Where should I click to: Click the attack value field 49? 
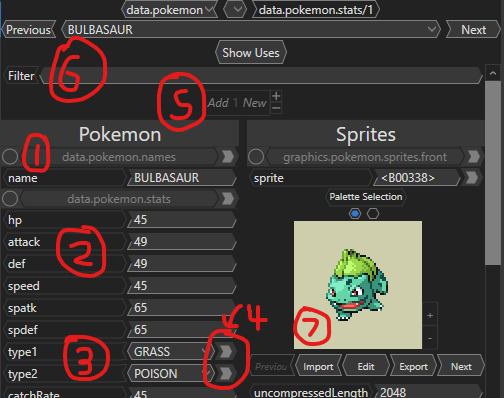point(182,242)
